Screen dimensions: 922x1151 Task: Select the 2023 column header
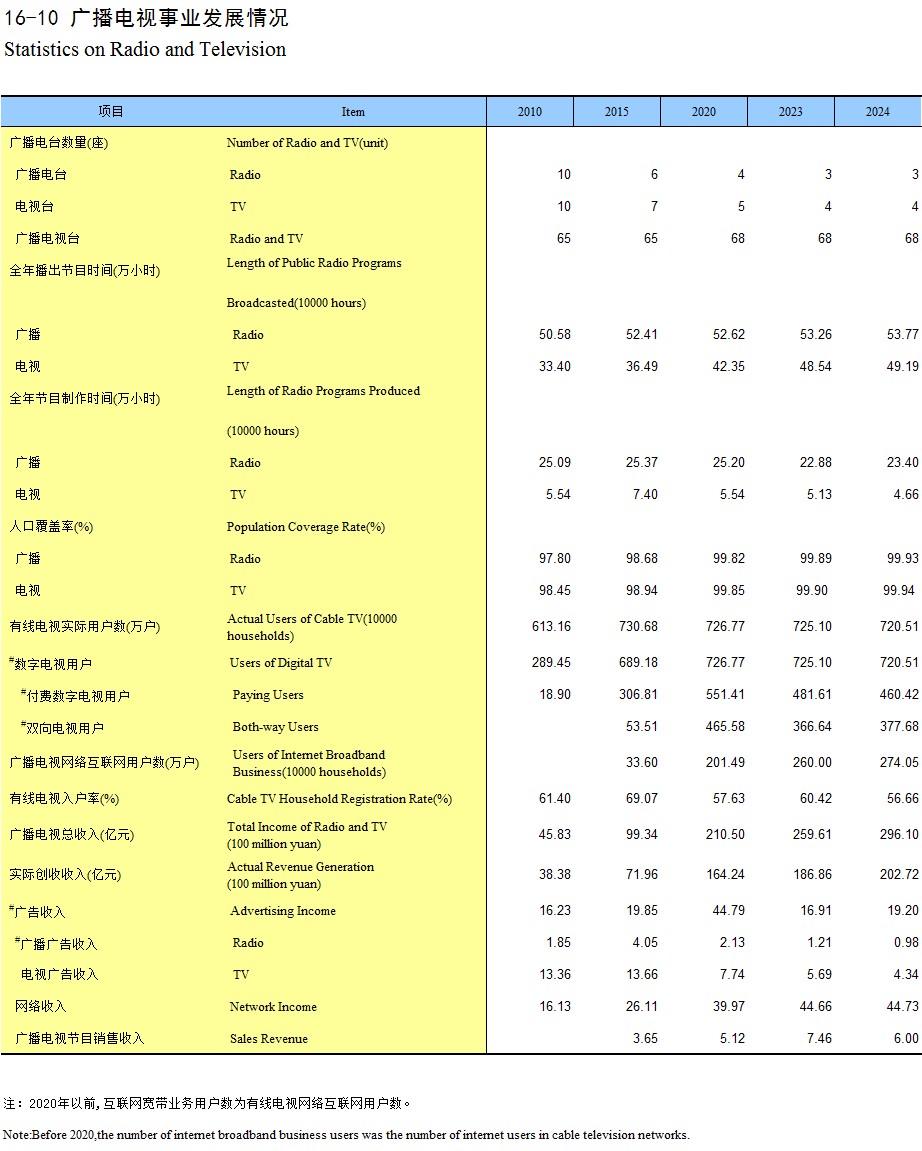790,112
